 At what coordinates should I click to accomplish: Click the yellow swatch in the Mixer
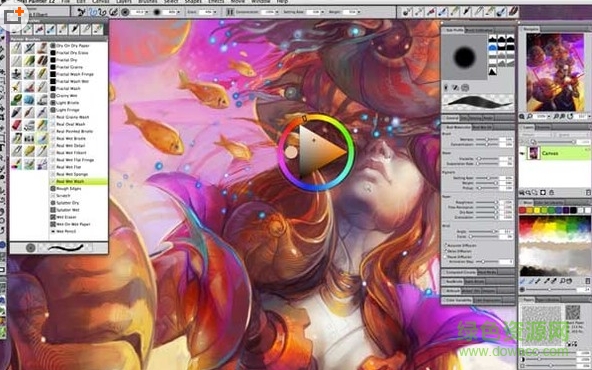tap(536, 210)
